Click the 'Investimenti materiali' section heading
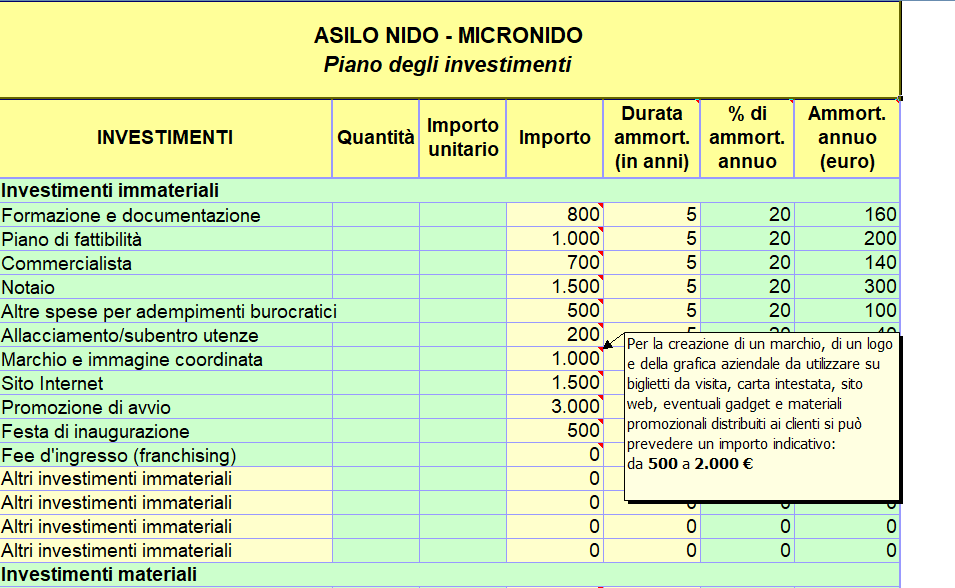The width and height of the screenshot is (955, 588). click(x=99, y=575)
